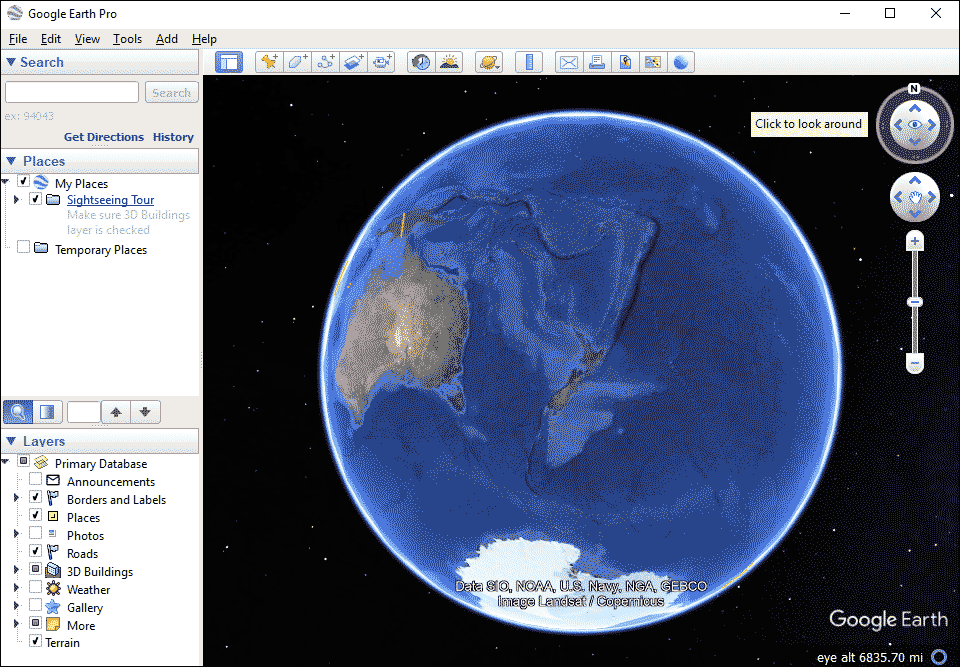
Task: Disable the Roads layer checkbox
Action: pyautogui.click(x=36, y=551)
